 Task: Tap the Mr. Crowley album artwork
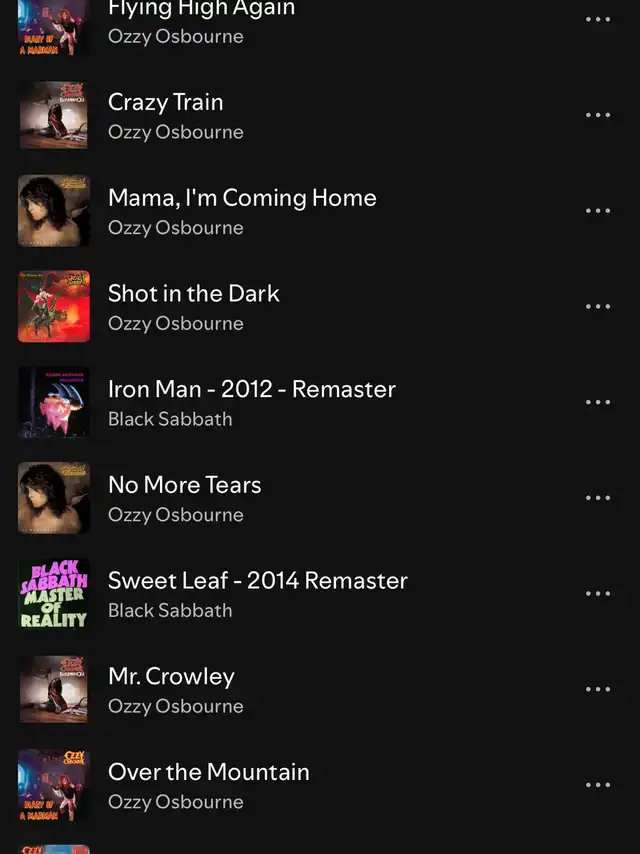54,689
